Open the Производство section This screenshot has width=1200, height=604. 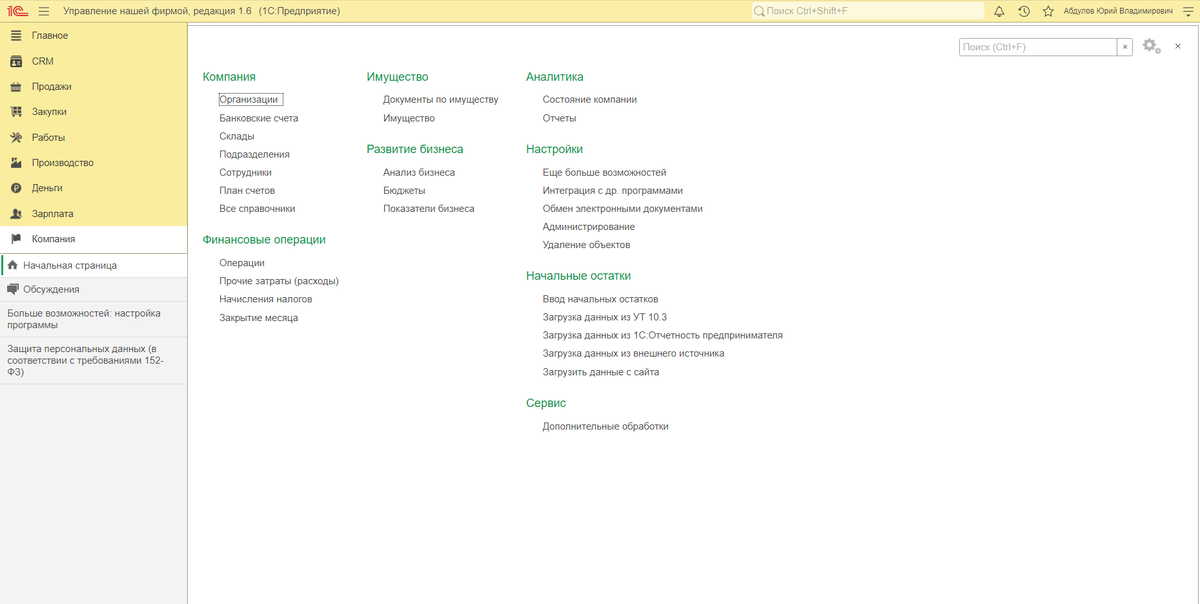[x=93, y=163]
